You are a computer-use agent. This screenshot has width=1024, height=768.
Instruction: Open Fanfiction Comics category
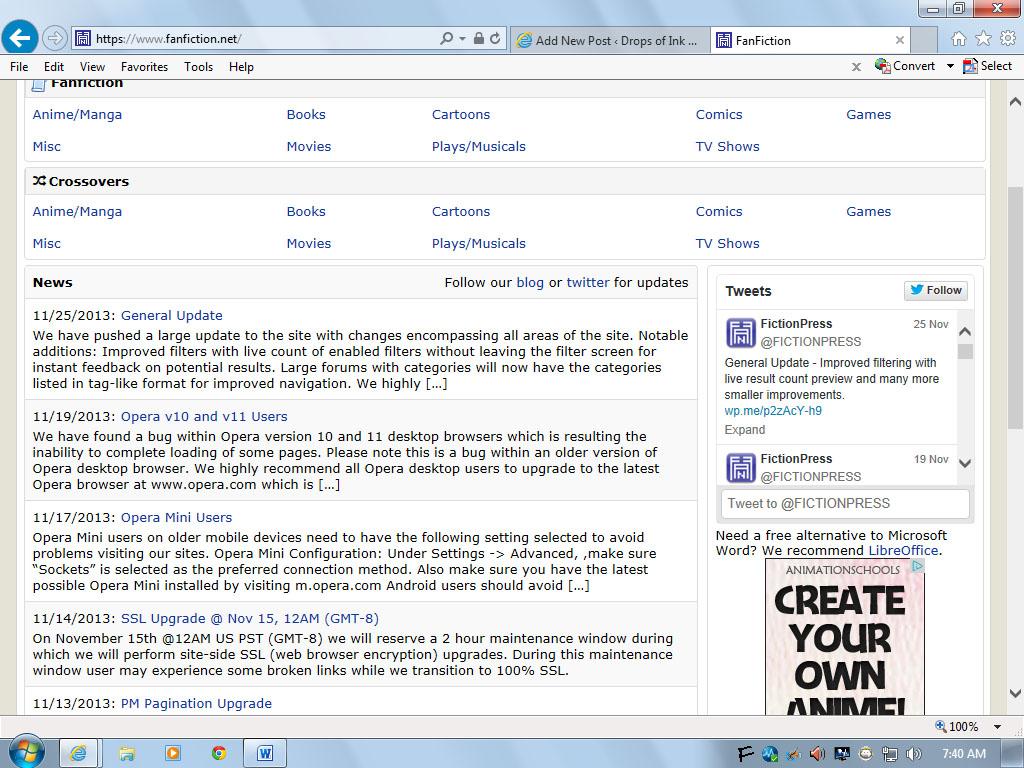(719, 114)
